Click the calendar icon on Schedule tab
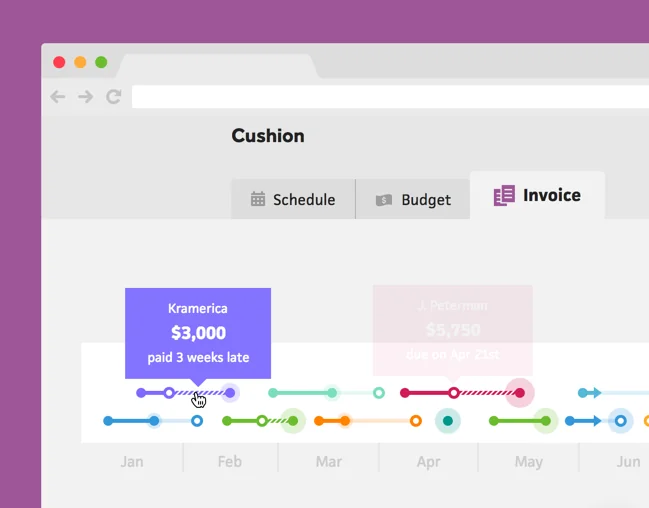The width and height of the screenshot is (649, 508). 258,199
